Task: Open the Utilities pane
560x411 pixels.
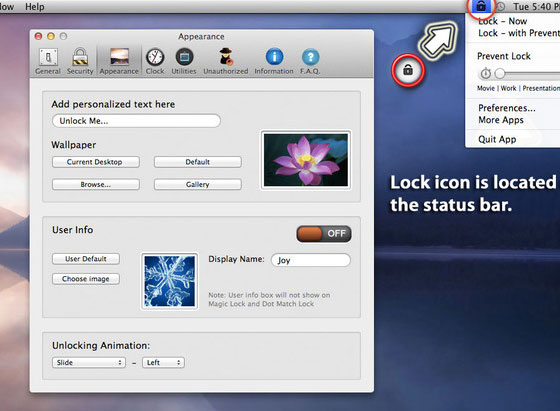Action: [x=184, y=61]
